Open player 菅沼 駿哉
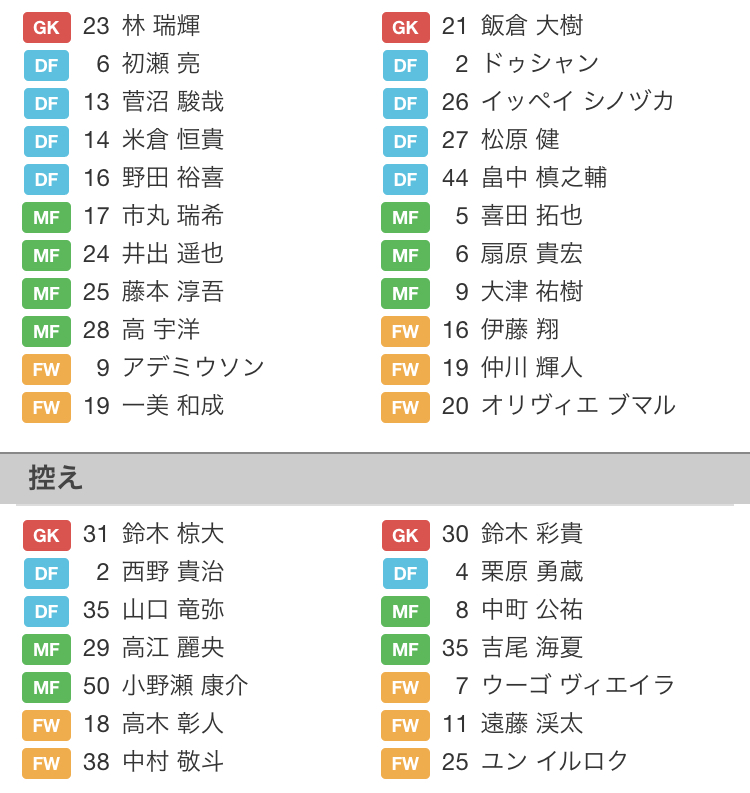 click(x=173, y=102)
